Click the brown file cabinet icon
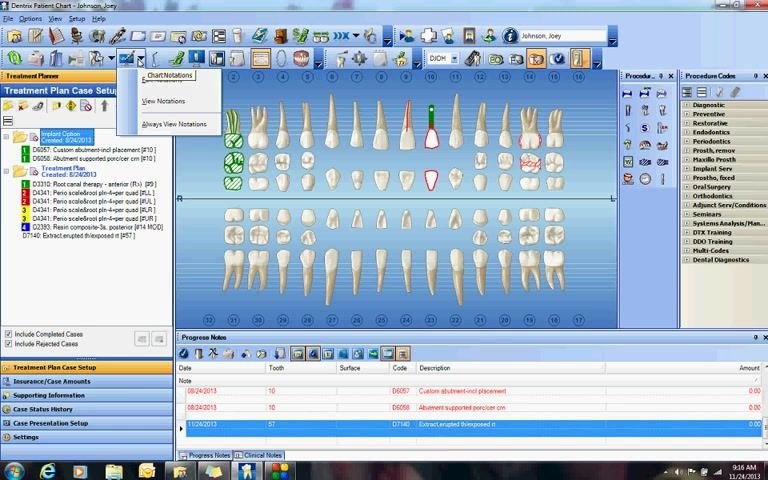768x480 pixels. pyautogui.click(x=280, y=36)
